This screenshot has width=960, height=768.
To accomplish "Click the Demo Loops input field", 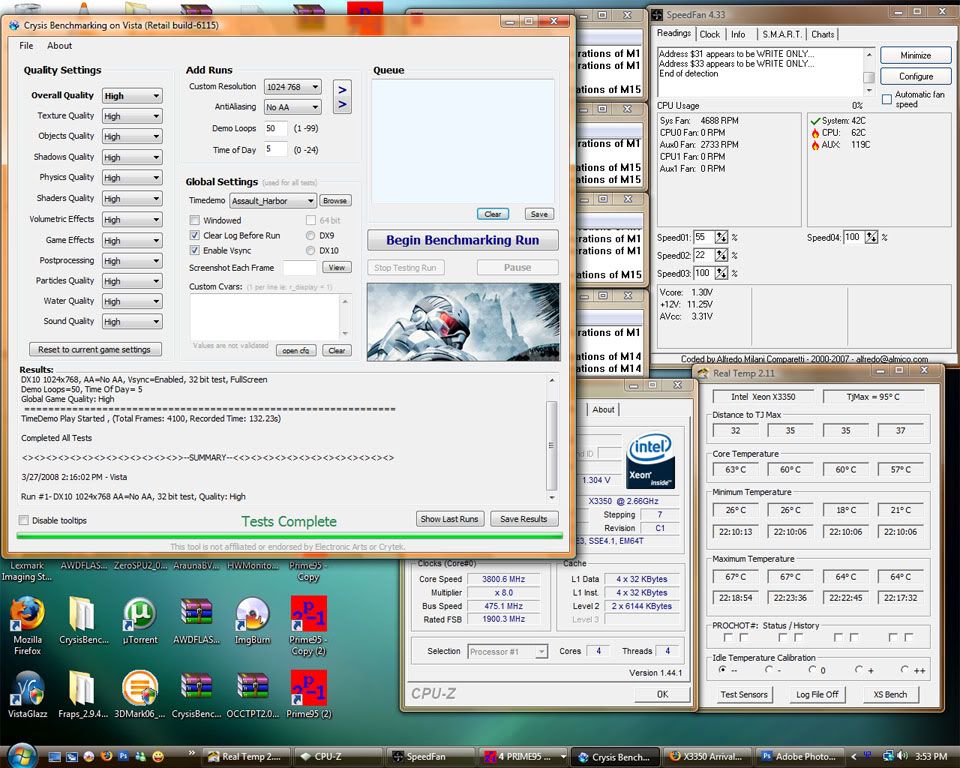I will click(276, 129).
